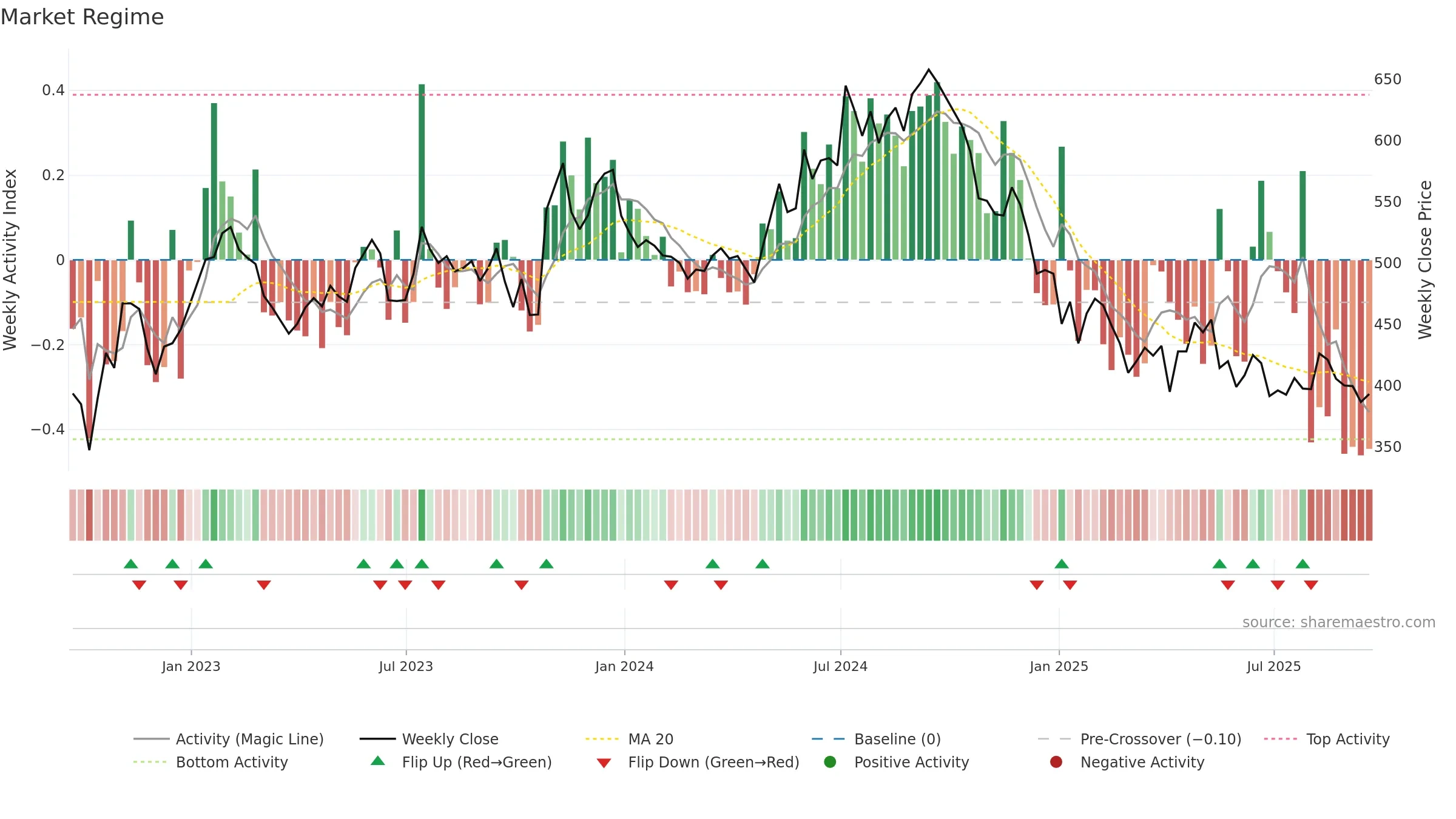Click the dark green regime strip cell at Jan 2025
The height and width of the screenshot is (819, 1456).
click(x=1062, y=515)
